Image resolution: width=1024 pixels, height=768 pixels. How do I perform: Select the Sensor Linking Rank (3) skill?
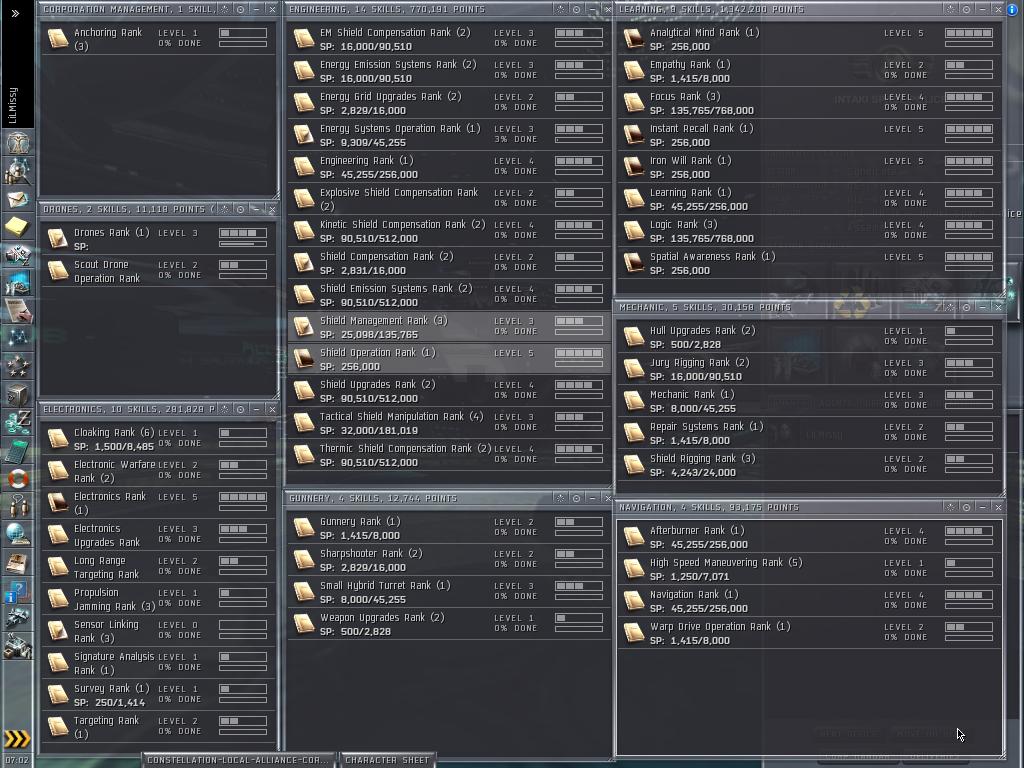click(158, 632)
